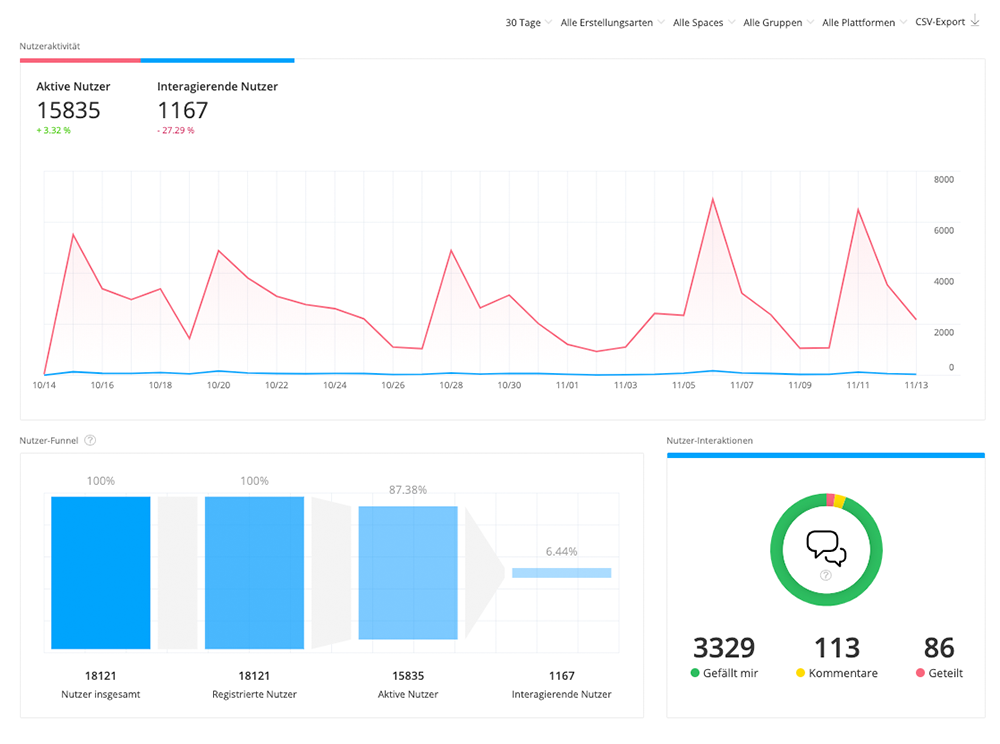The image size is (1000, 744).
Task: Open the 30 Tage time range dropdown
Action: (x=529, y=22)
